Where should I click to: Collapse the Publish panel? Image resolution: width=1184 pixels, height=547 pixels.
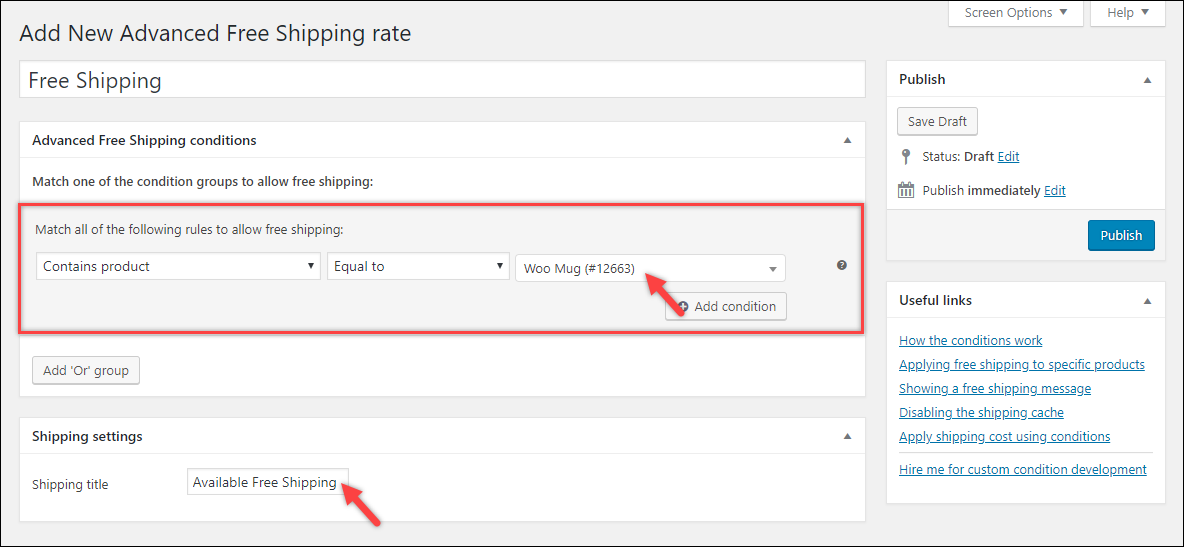(x=1148, y=79)
